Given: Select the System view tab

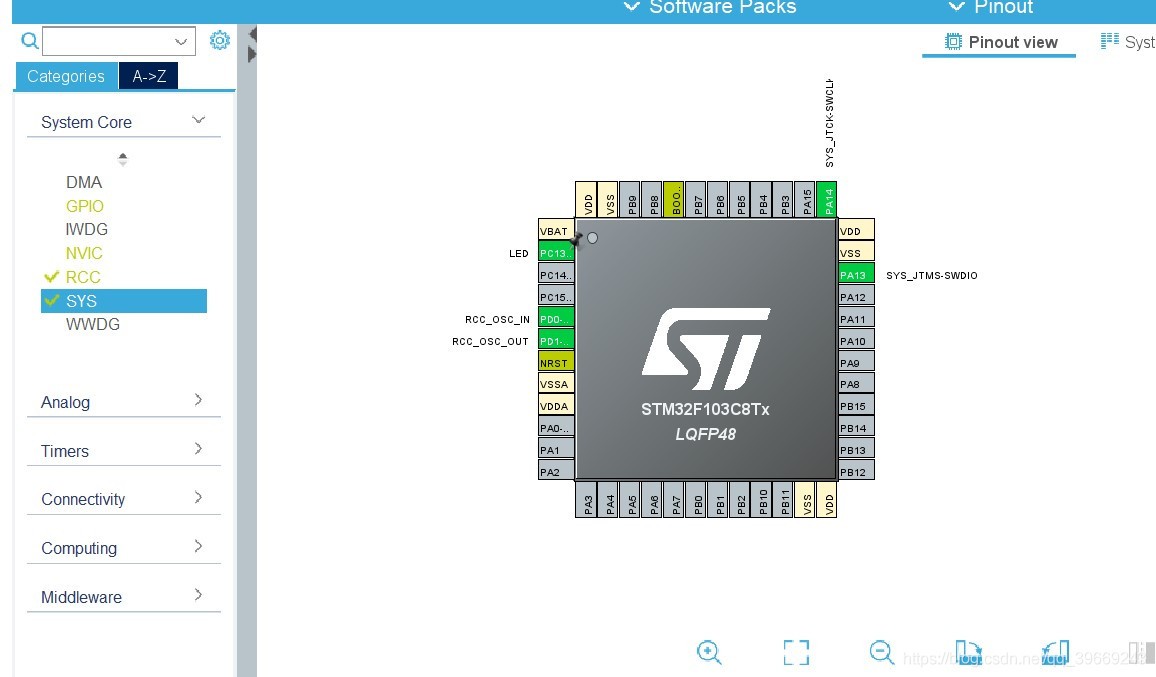Looking at the screenshot, I should tap(1127, 42).
